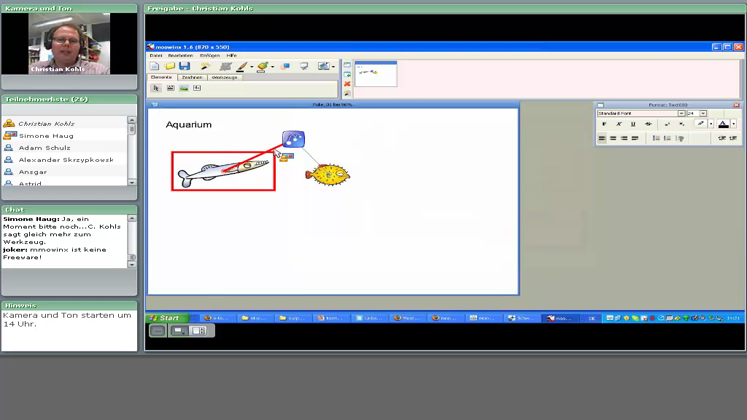Select the fill color bucket tool
This screenshot has width=747, height=420.
[262, 67]
